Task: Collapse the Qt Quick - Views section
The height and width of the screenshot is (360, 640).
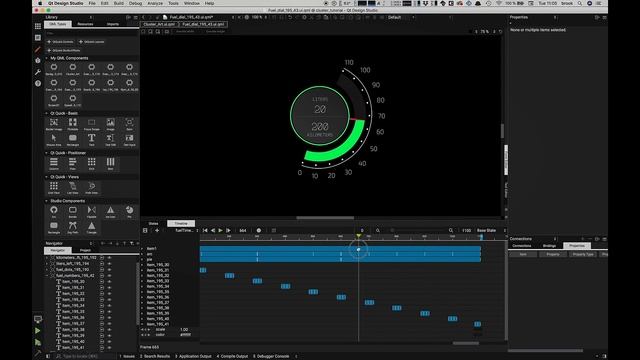Action: 46,177
